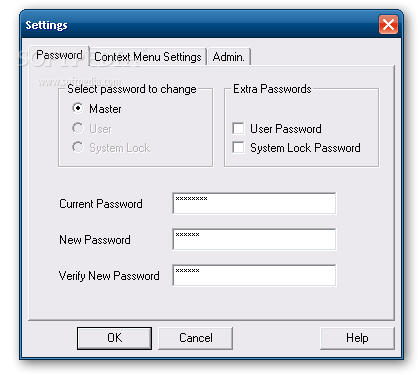Image resolution: width=419 pixels, height=375 pixels.
Task: Confirm settings with the OK button
Action: point(114,338)
